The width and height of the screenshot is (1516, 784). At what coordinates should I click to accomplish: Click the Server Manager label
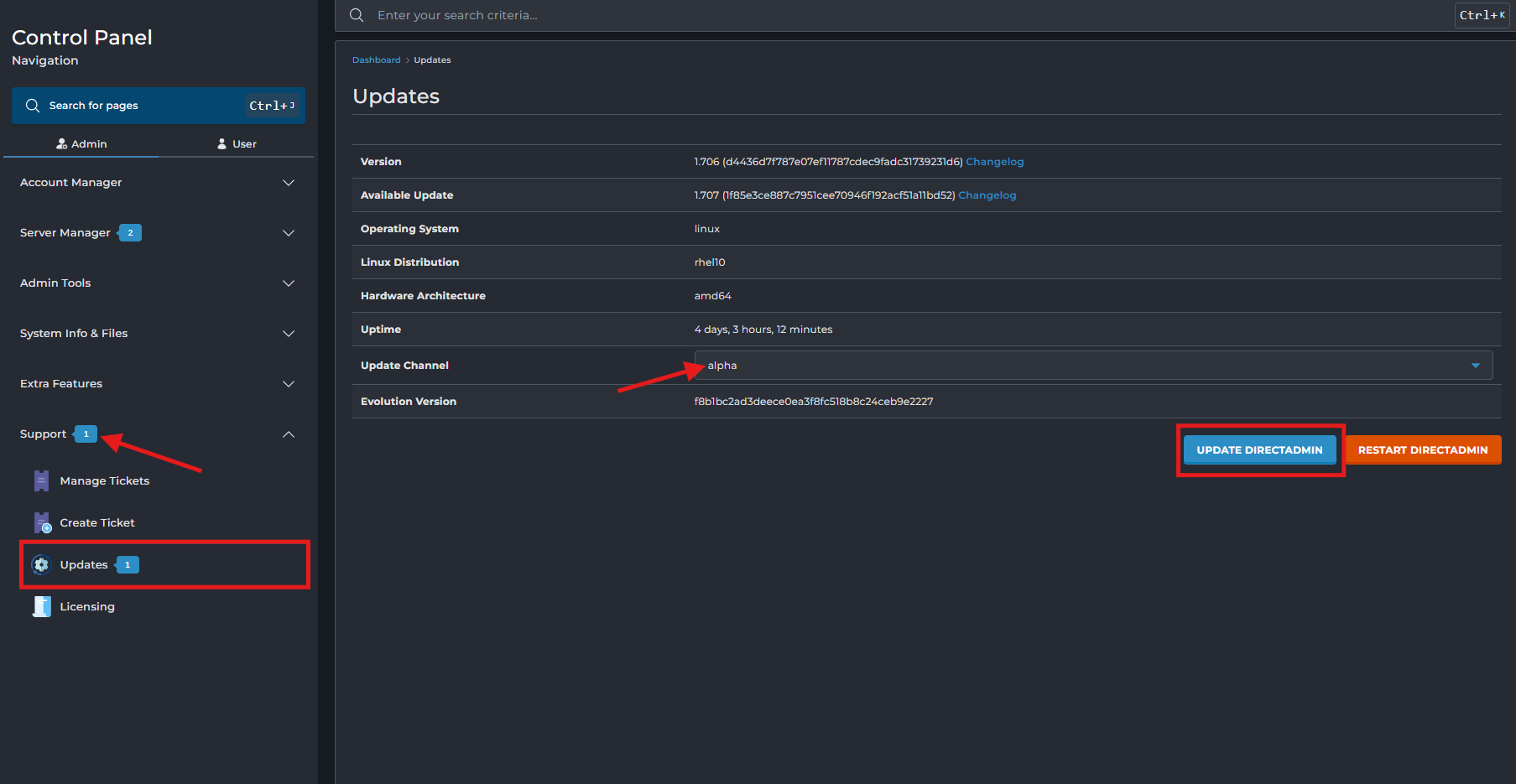(65, 232)
